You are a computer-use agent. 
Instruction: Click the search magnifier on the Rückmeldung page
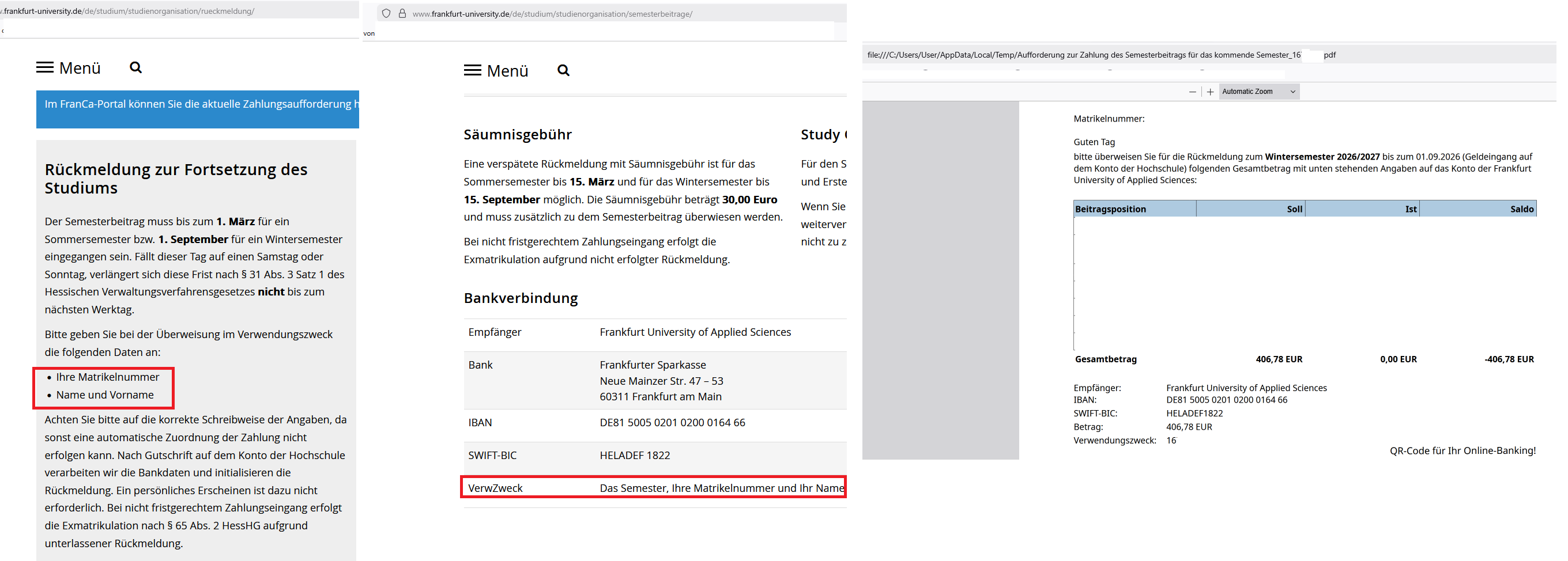coord(135,67)
